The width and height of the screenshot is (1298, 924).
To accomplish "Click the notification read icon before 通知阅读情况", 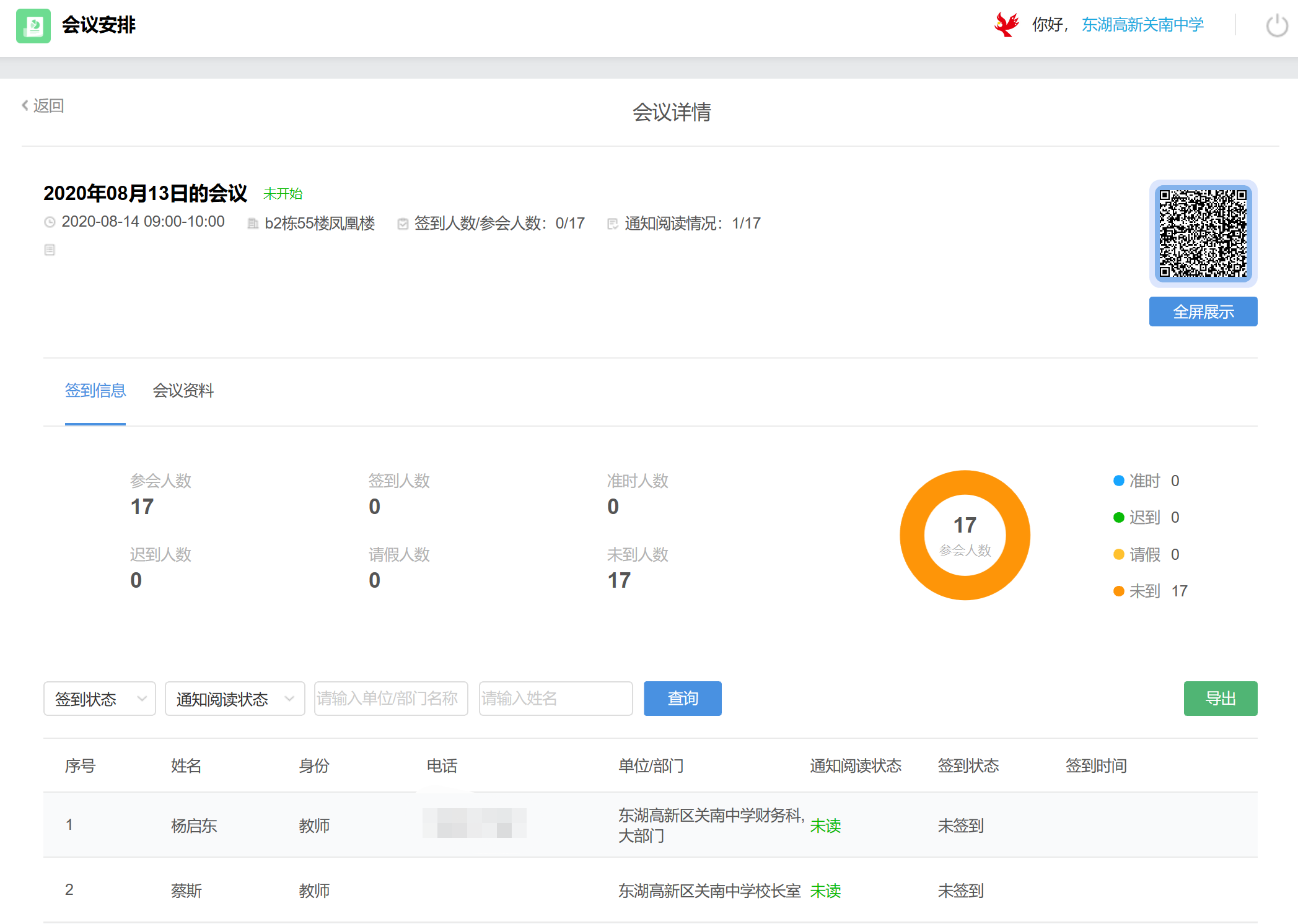I will tap(613, 224).
